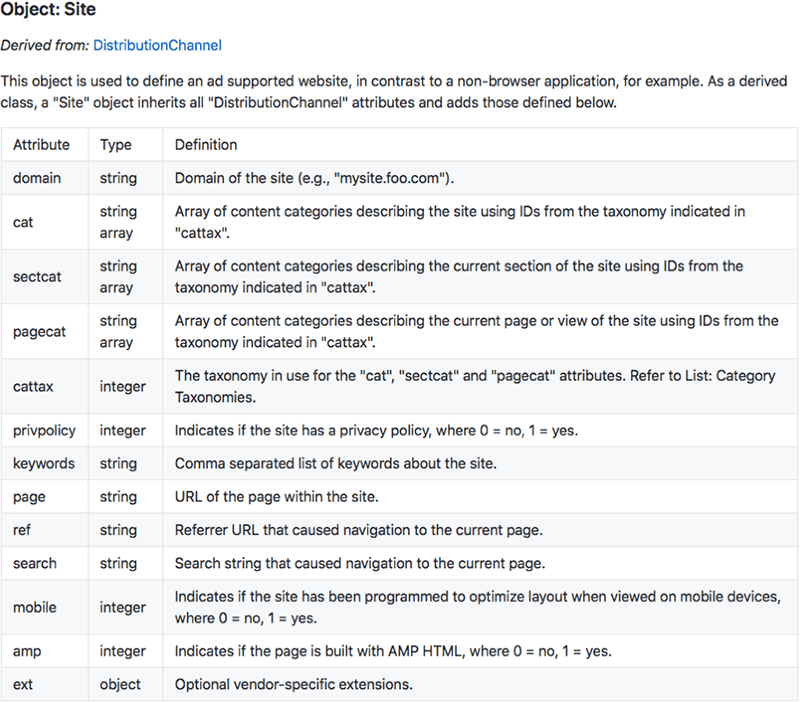Image resolution: width=800 pixels, height=702 pixels.
Task: Click the pagecat attribute name
Action: click(40, 332)
